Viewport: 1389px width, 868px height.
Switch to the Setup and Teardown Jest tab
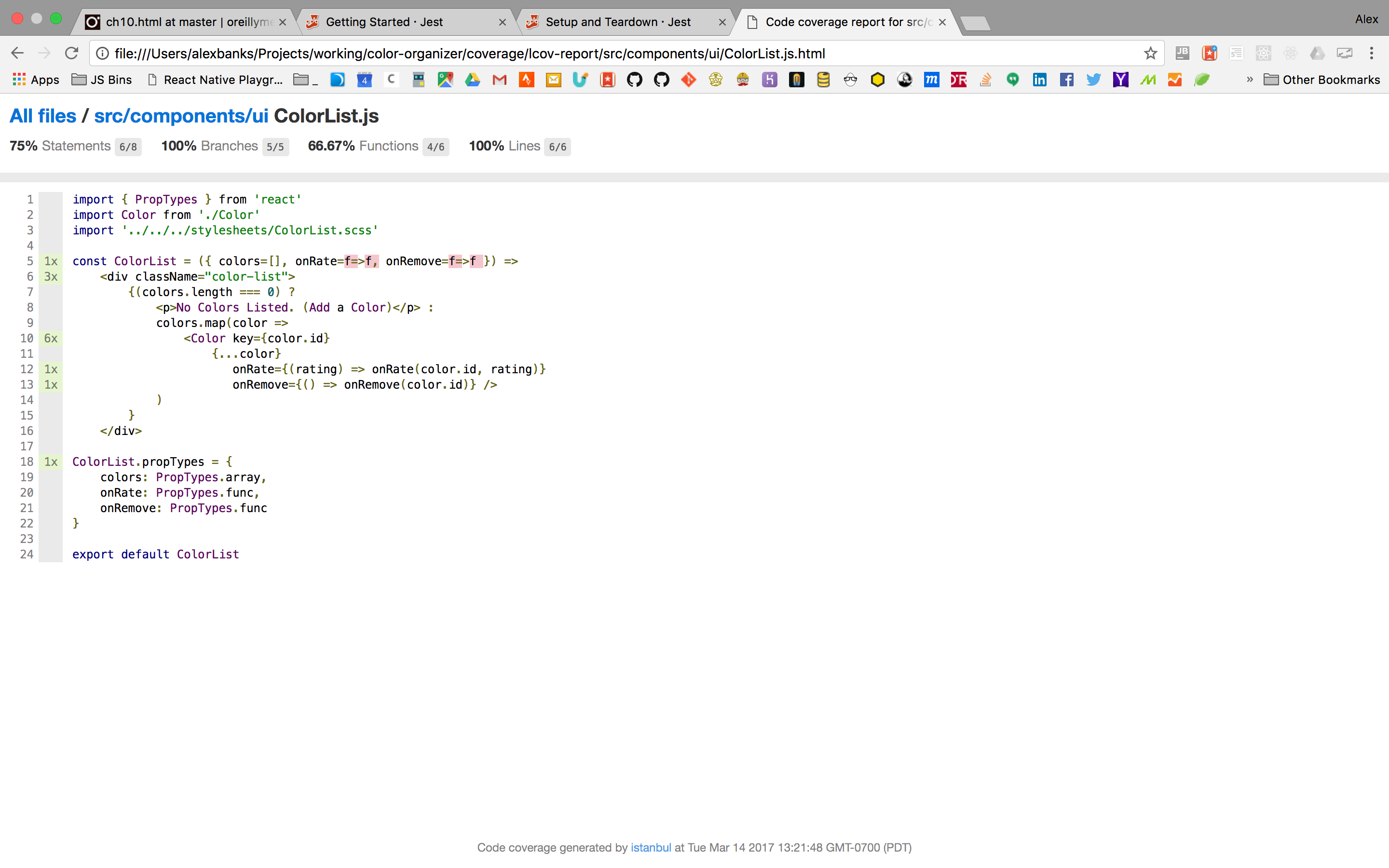[x=618, y=22]
